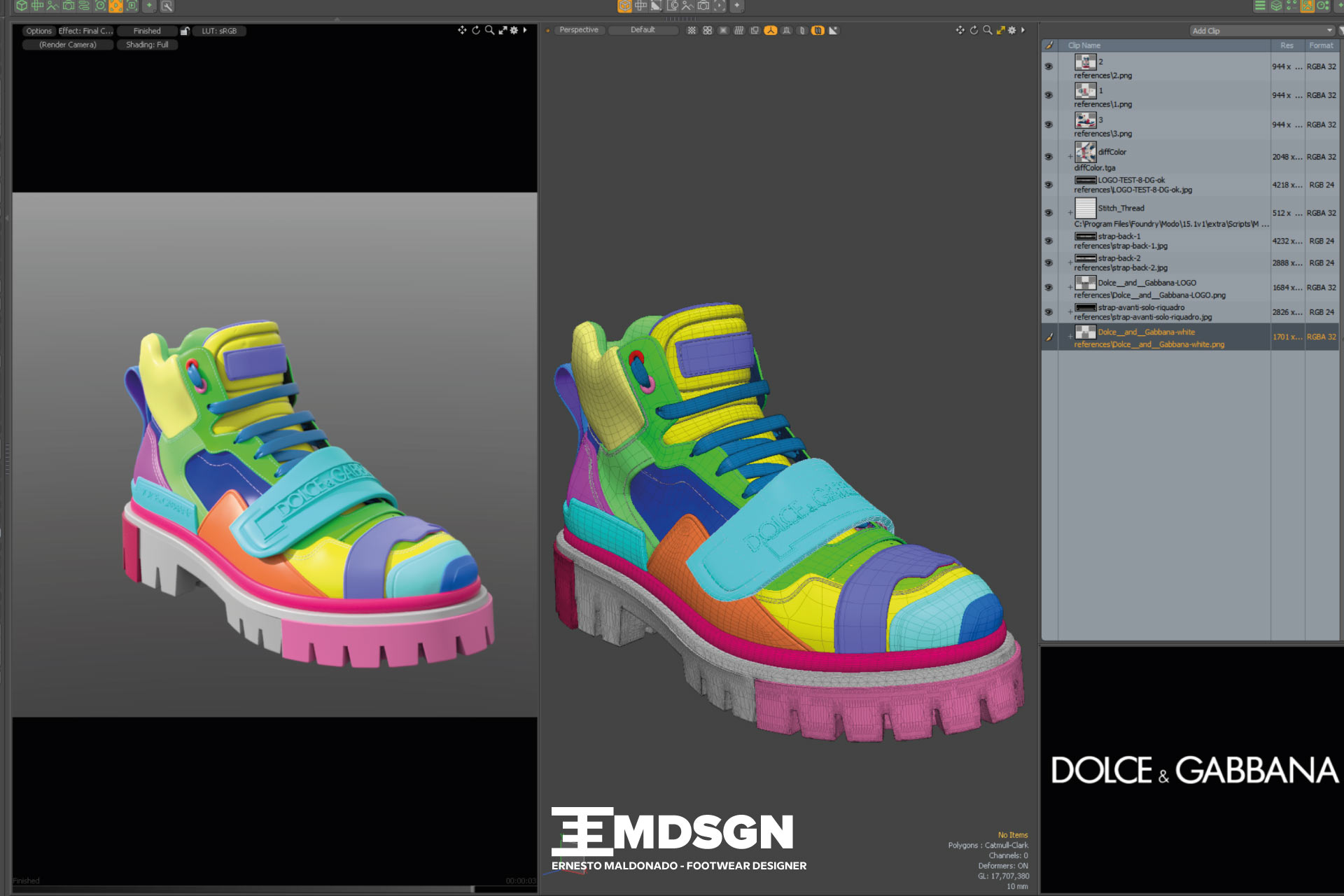Click the Perspective viewport pan arrows icon

[x=960, y=30]
